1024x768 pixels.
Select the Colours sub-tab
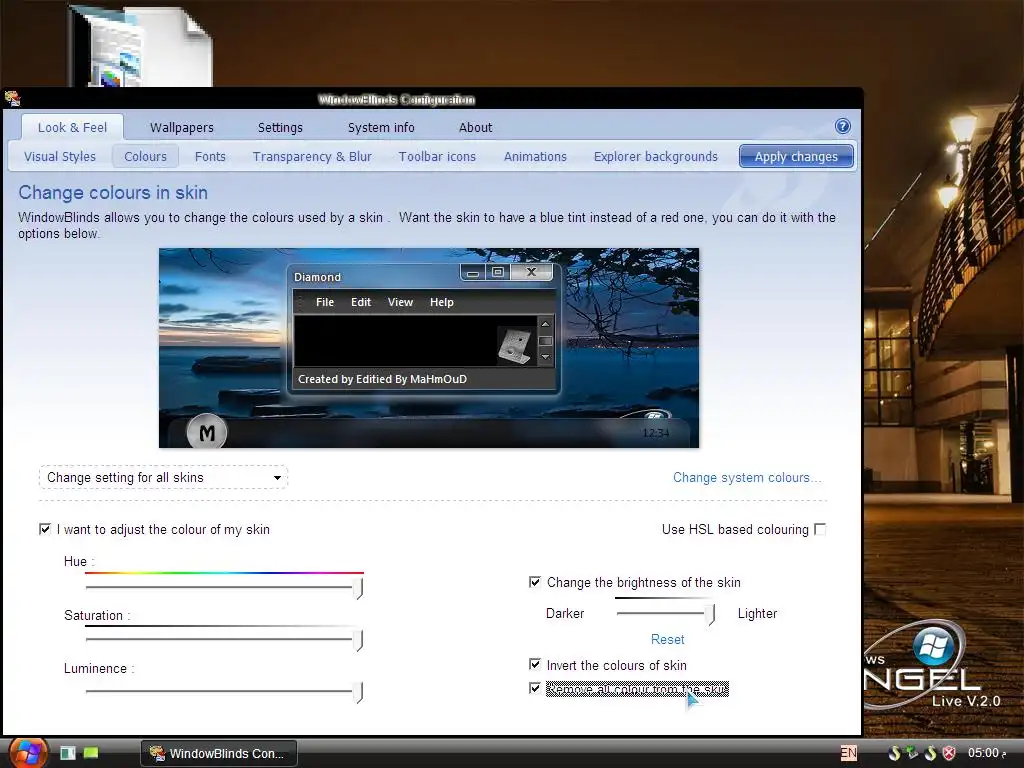[x=146, y=157]
